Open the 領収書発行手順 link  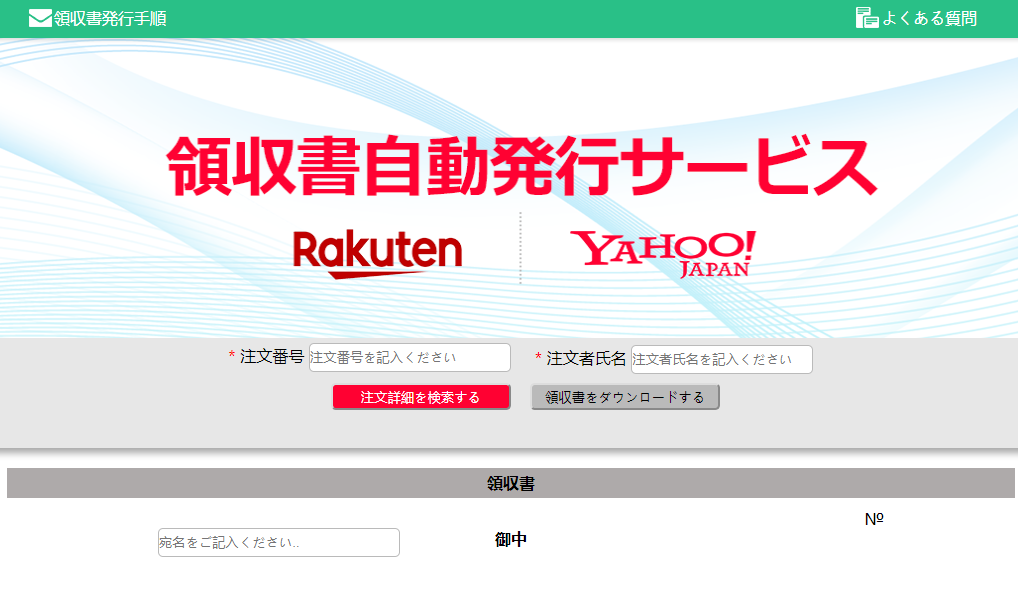[110, 18]
